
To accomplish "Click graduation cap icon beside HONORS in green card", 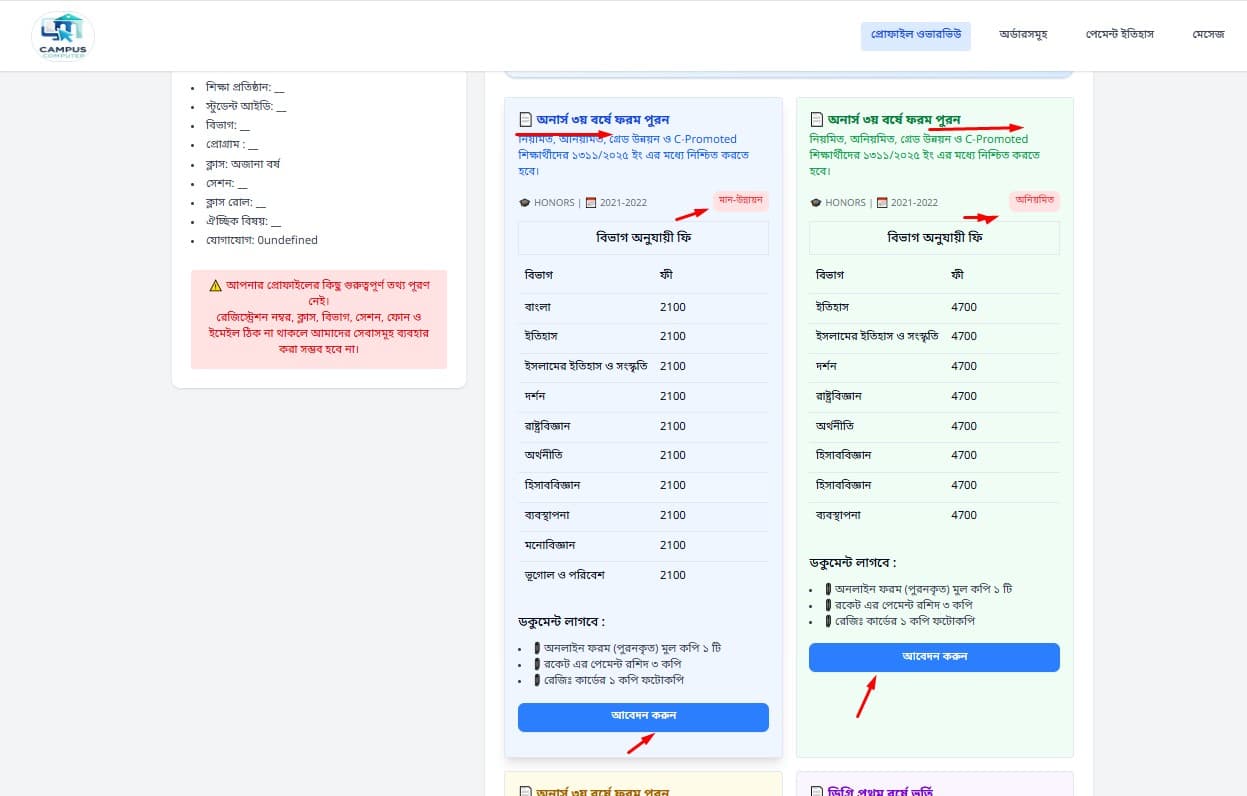I will pyautogui.click(x=816, y=203).
